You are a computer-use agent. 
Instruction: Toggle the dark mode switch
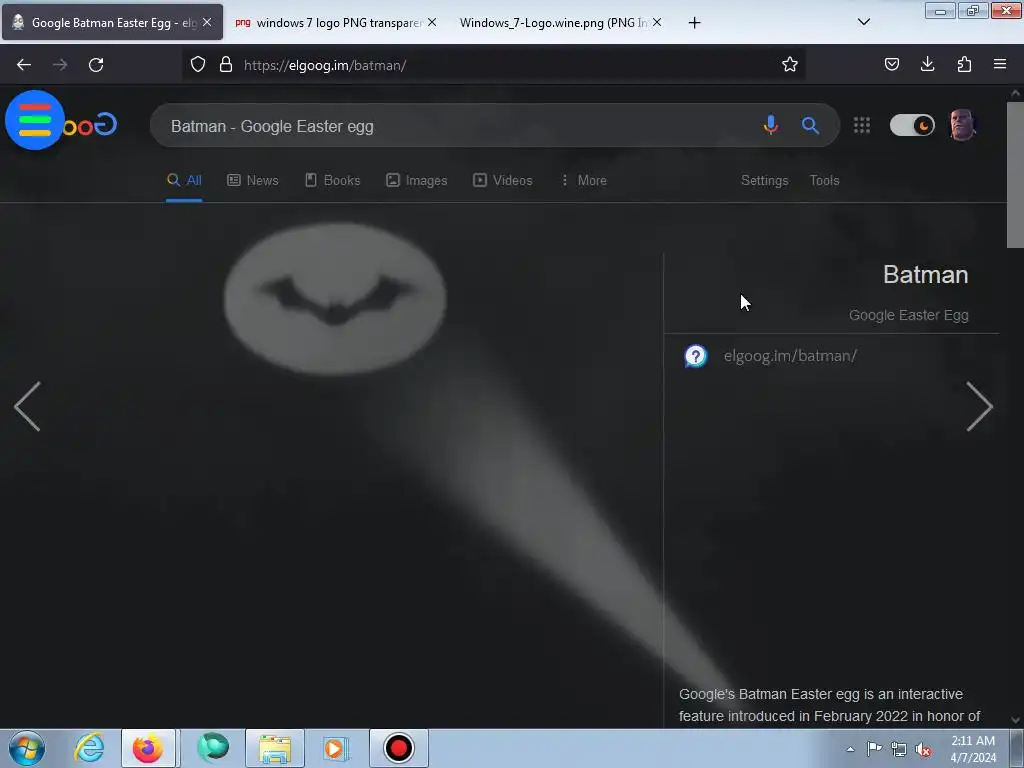click(912, 125)
